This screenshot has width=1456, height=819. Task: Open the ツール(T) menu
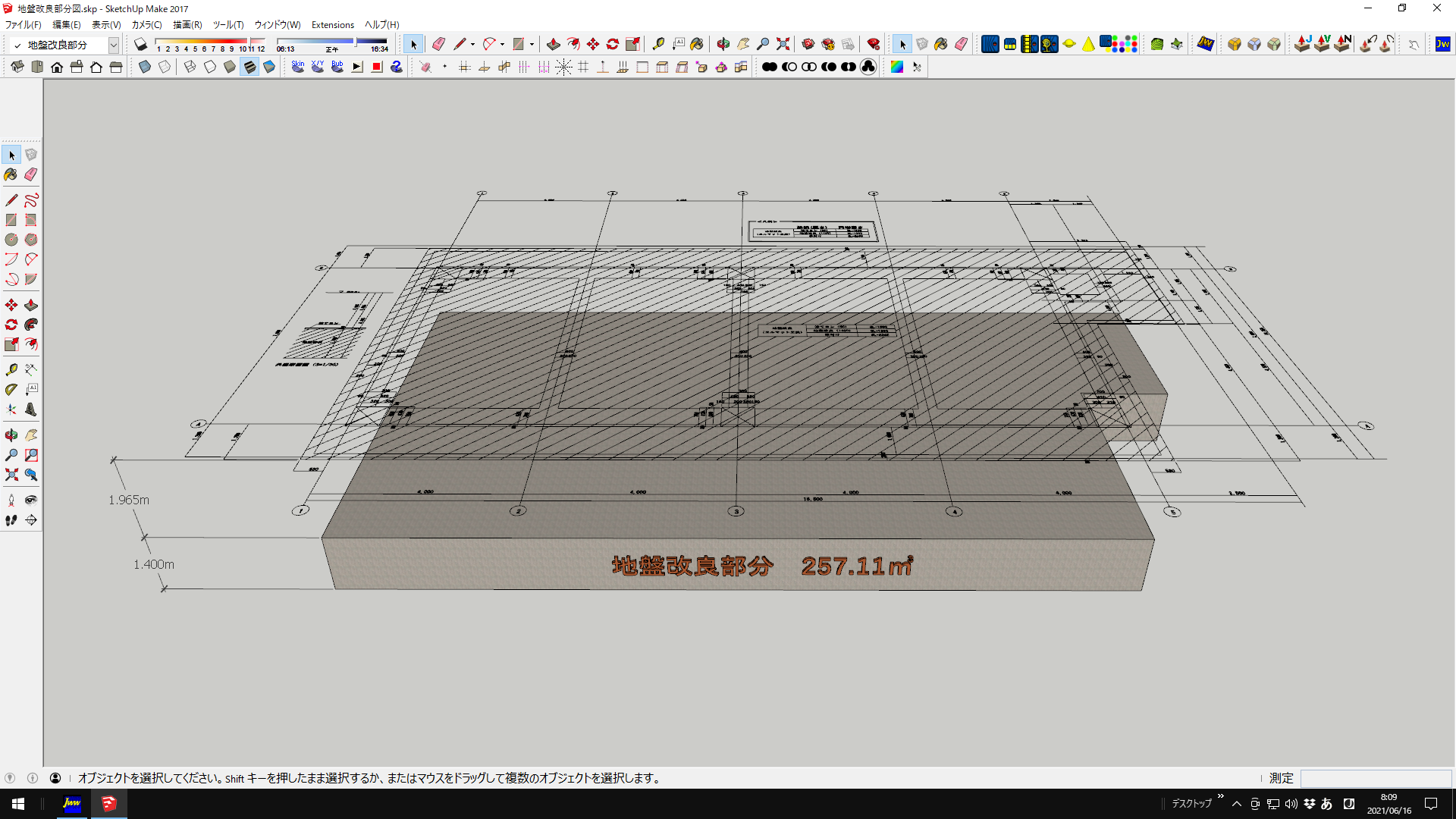tap(228, 25)
